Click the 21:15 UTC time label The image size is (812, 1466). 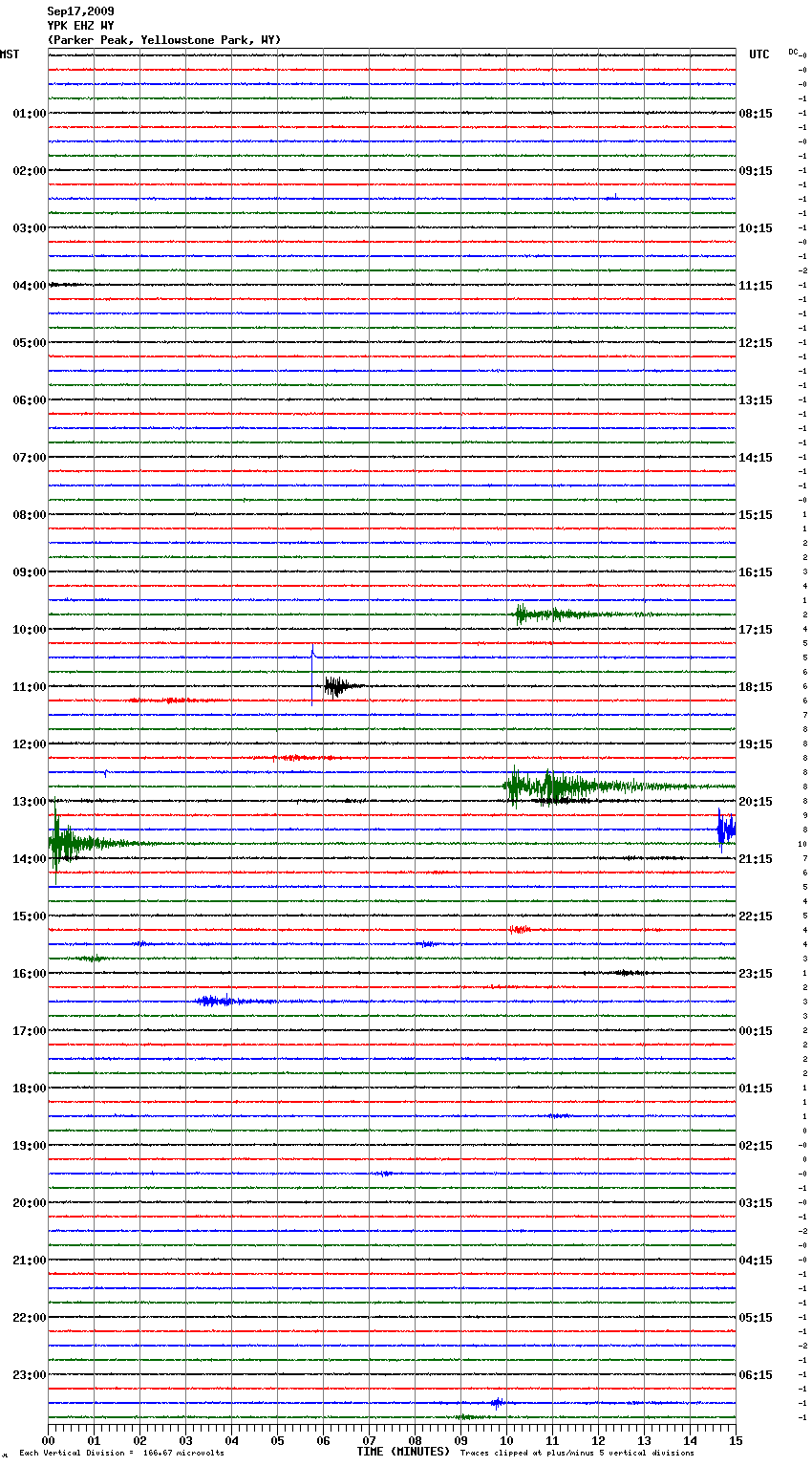pyautogui.click(x=756, y=859)
